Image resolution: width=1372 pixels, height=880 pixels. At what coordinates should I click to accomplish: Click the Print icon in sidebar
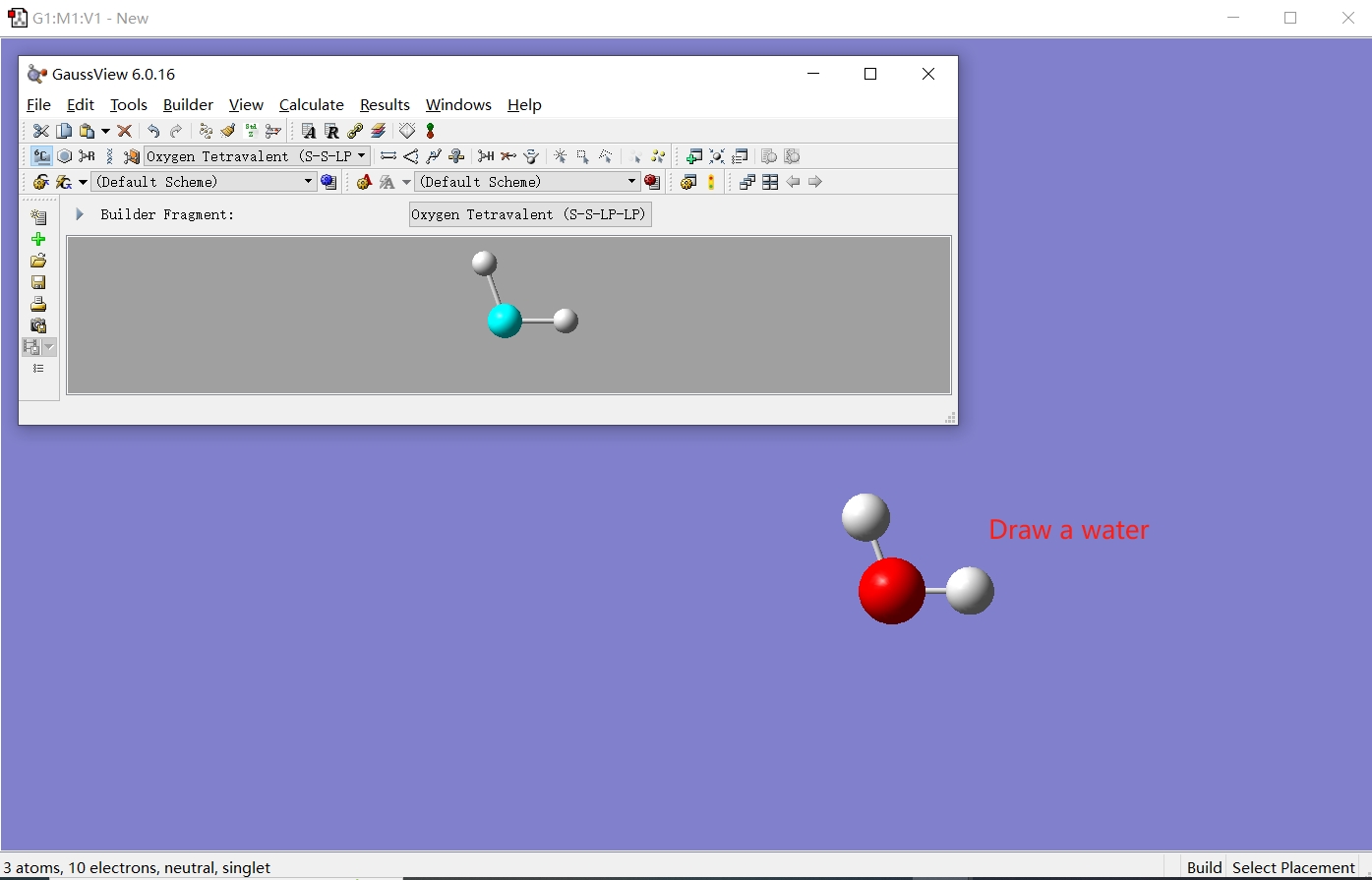38,304
